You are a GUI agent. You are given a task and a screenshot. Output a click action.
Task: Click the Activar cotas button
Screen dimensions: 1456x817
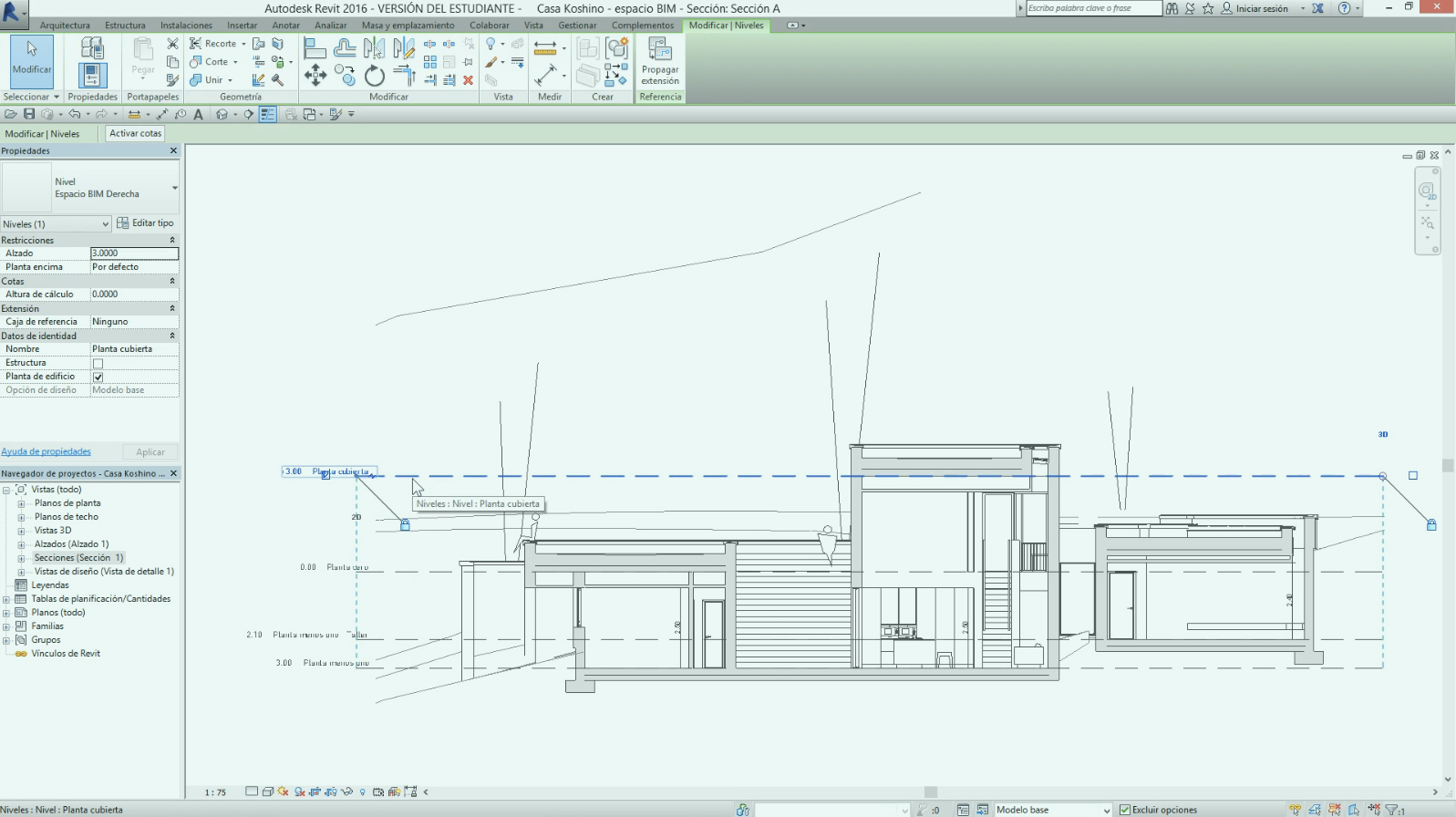pos(135,133)
